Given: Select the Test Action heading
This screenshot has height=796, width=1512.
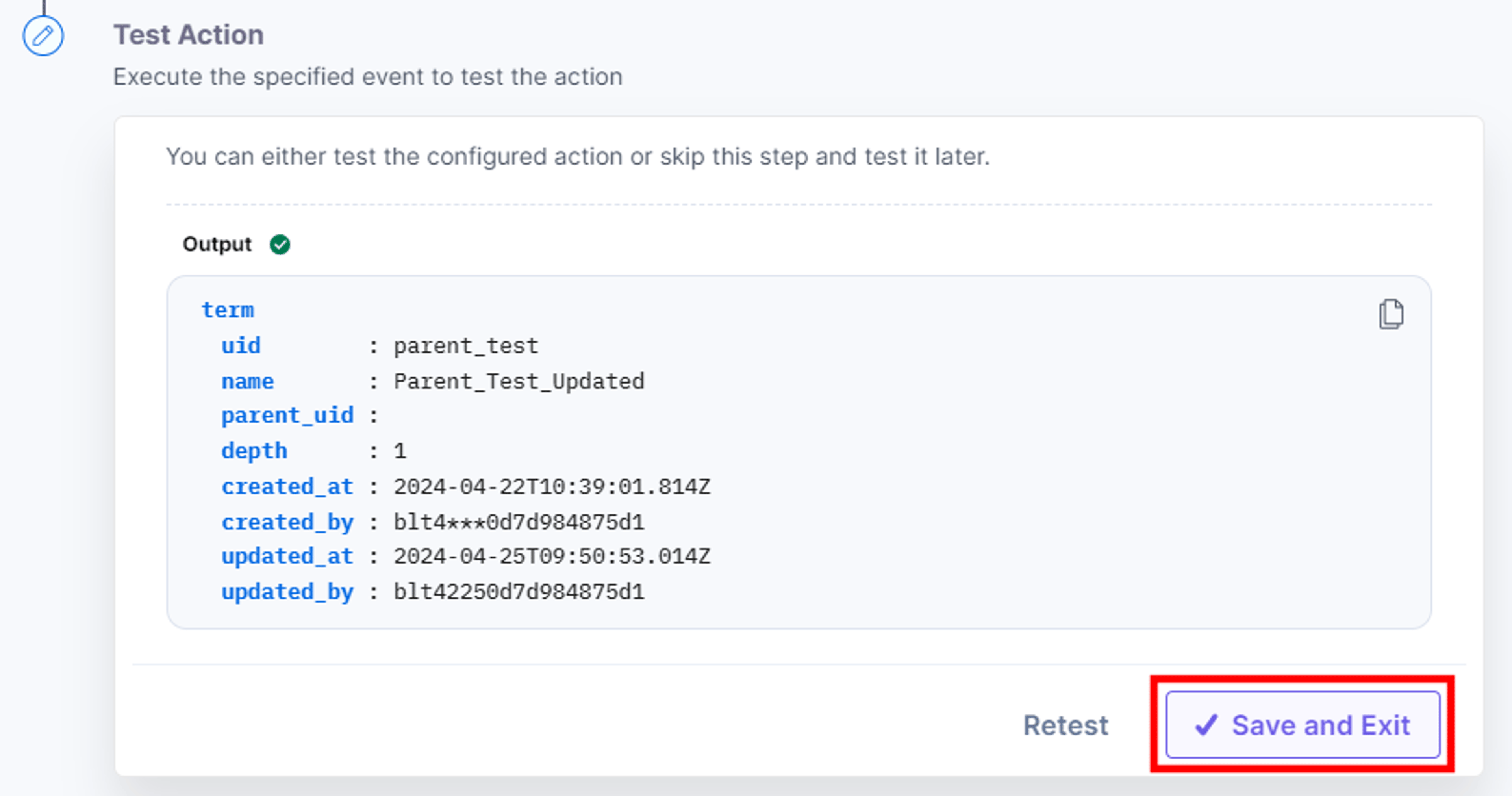Looking at the screenshot, I should [x=189, y=35].
